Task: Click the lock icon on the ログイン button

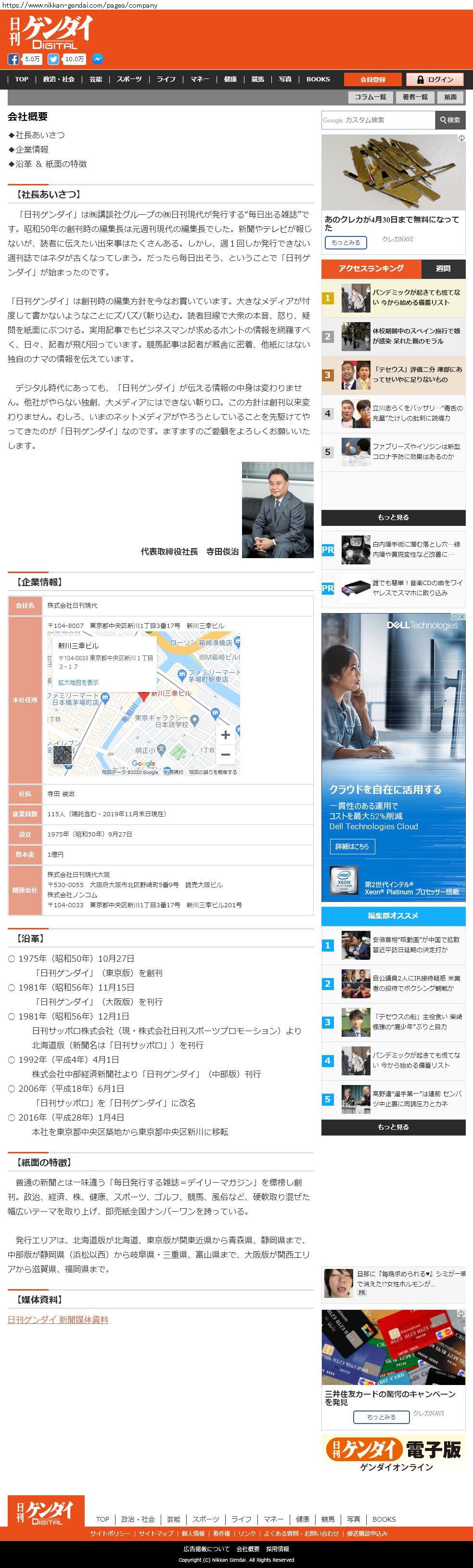Action: click(420, 80)
